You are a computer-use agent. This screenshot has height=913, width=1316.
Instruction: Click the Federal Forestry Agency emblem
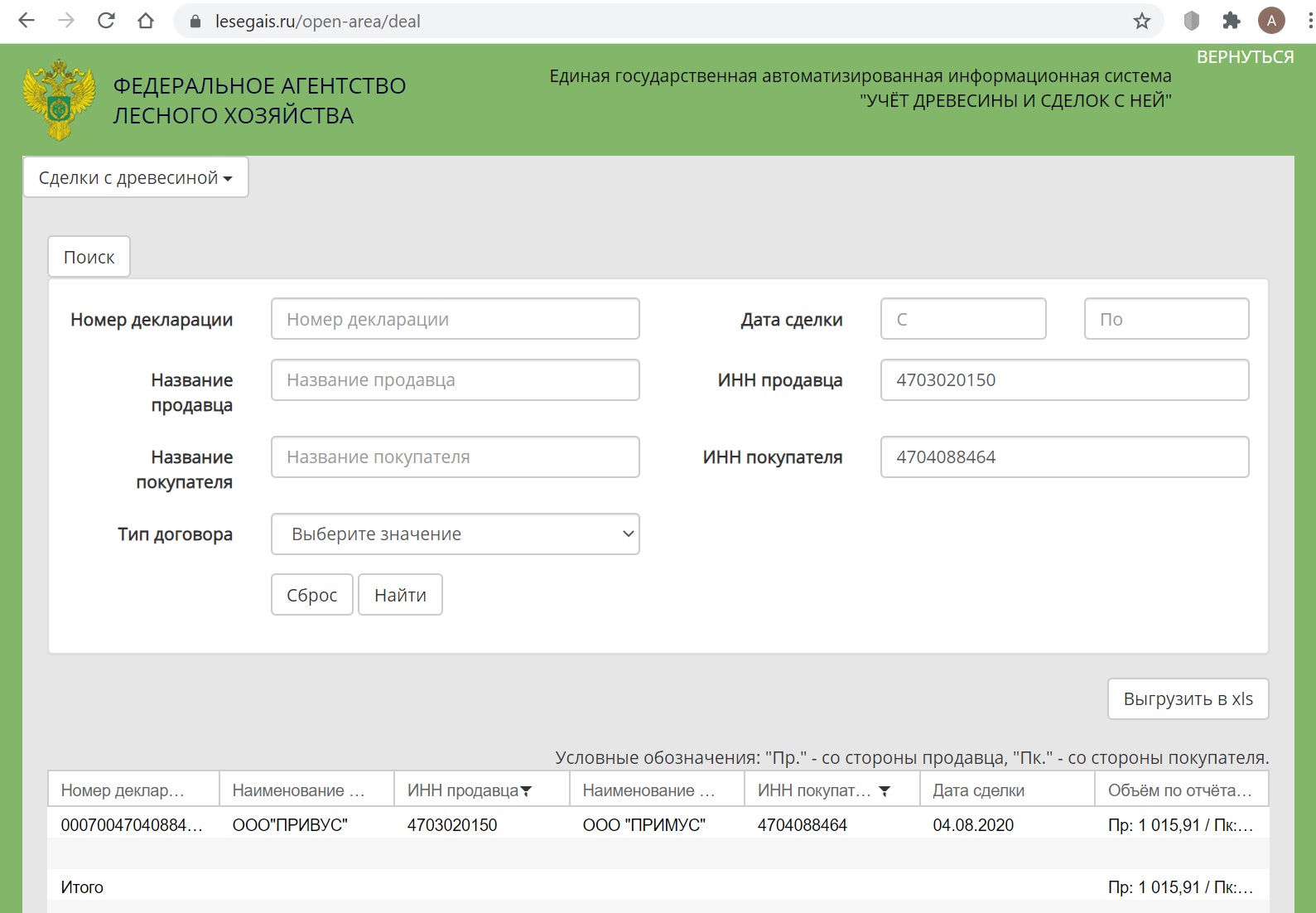pyautogui.click(x=59, y=100)
